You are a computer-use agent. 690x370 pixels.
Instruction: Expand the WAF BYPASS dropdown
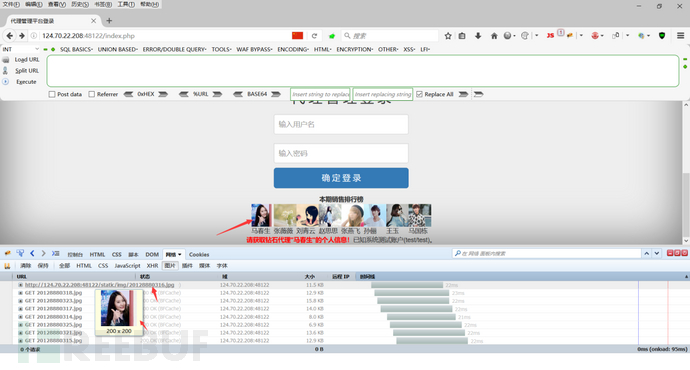click(254, 49)
